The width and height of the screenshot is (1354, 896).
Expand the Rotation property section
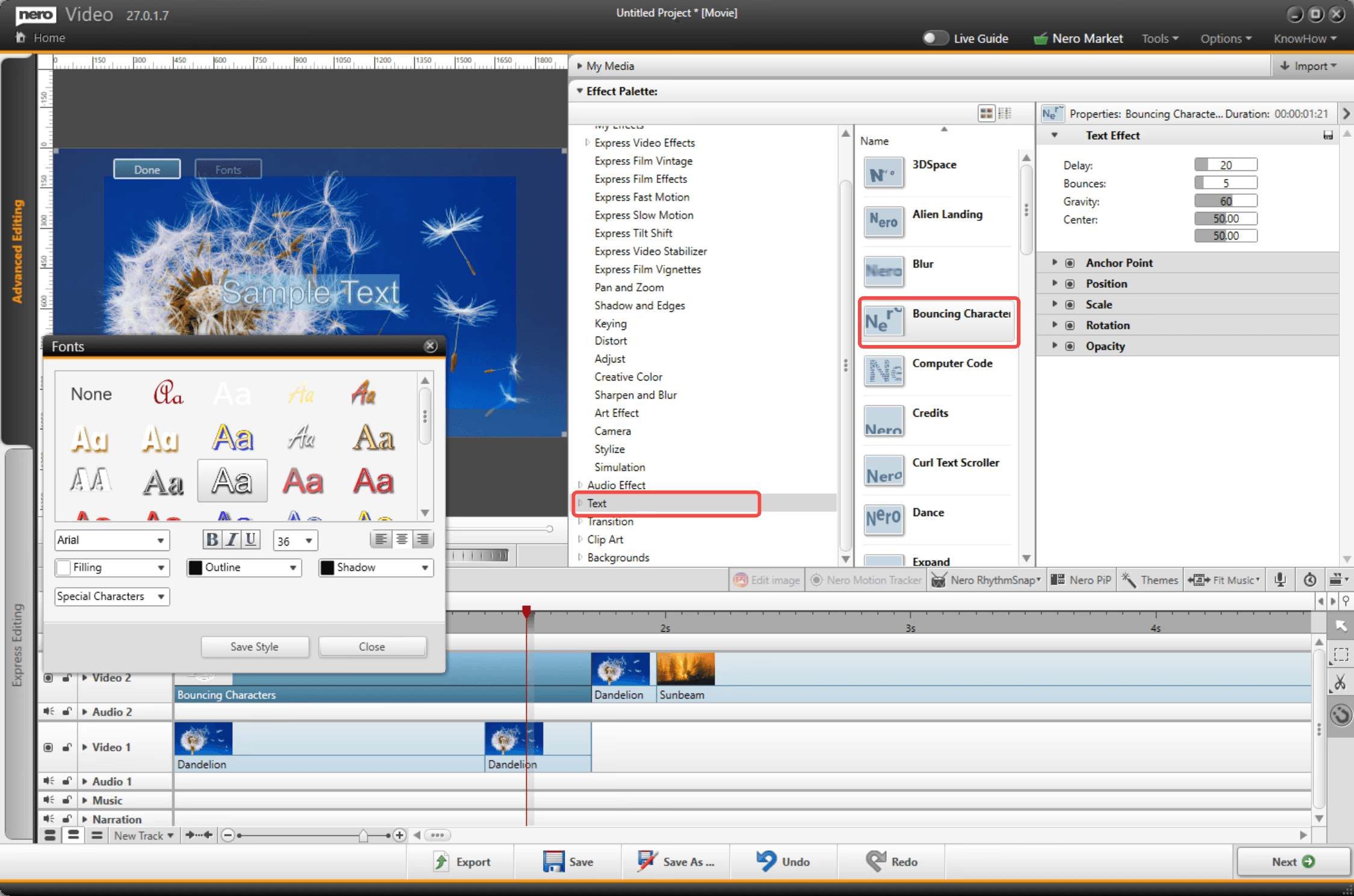click(x=1054, y=325)
